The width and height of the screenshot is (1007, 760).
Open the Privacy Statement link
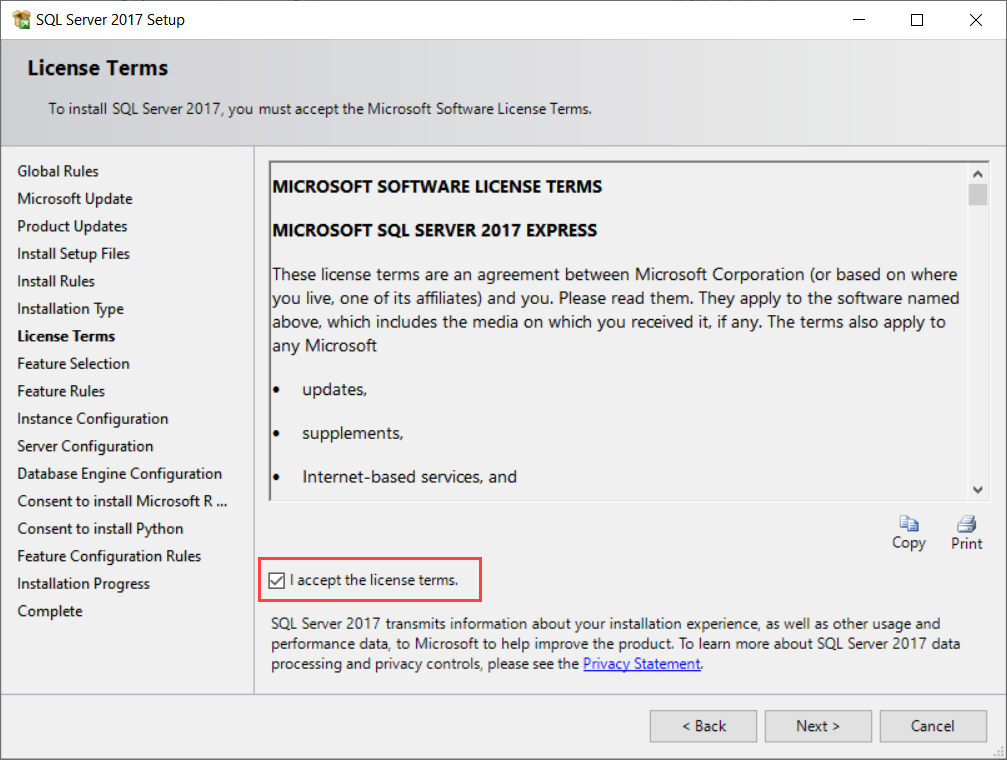(641, 663)
